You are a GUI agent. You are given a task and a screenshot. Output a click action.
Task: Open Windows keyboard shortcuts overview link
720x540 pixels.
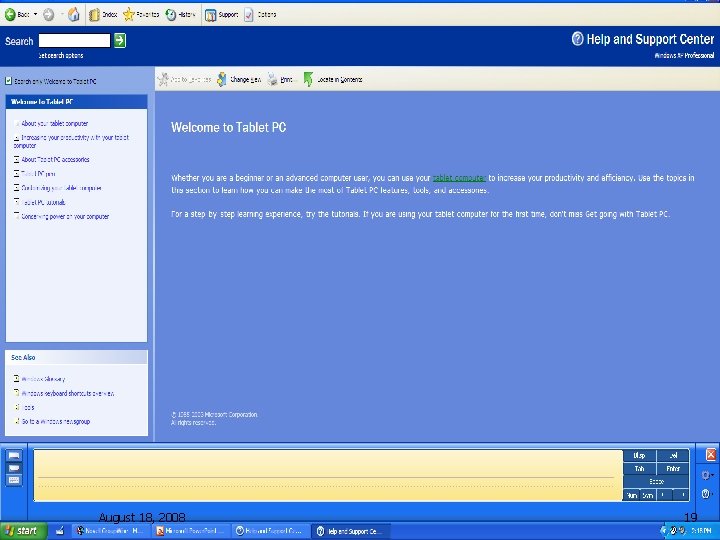(x=68, y=393)
